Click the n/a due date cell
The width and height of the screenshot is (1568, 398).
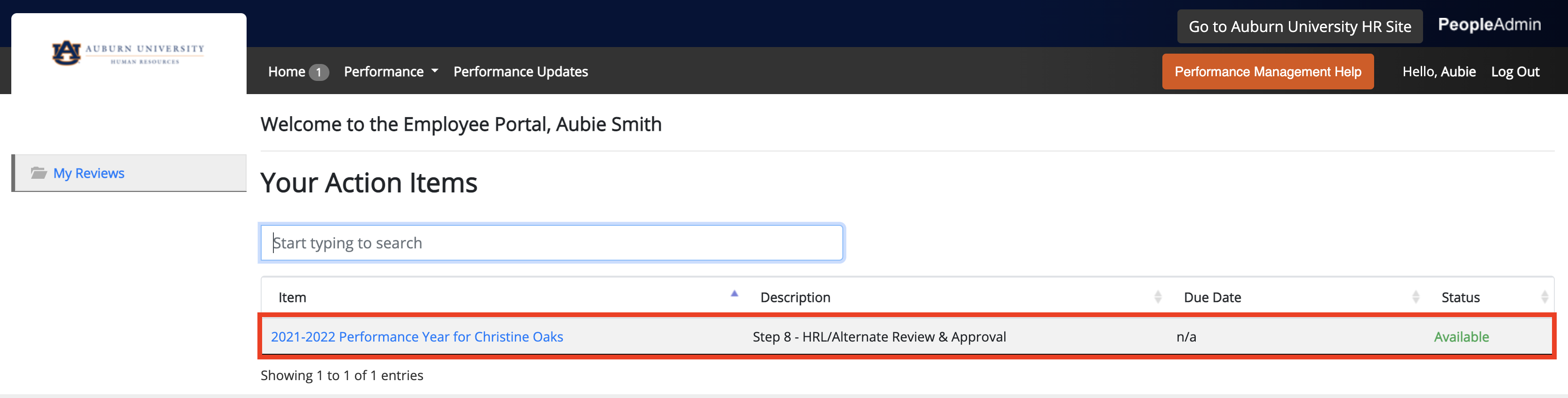(1186, 337)
